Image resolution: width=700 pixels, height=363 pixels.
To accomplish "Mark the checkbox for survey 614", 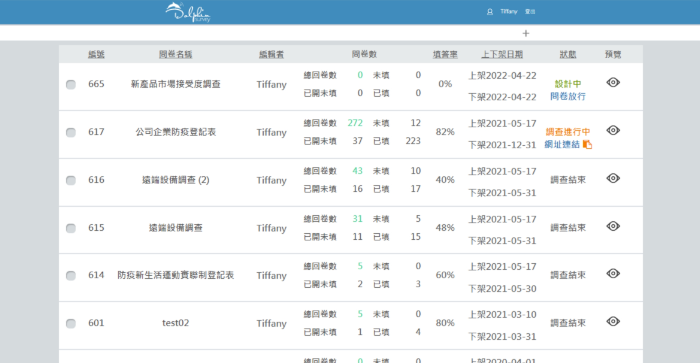I will click(71, 275).
